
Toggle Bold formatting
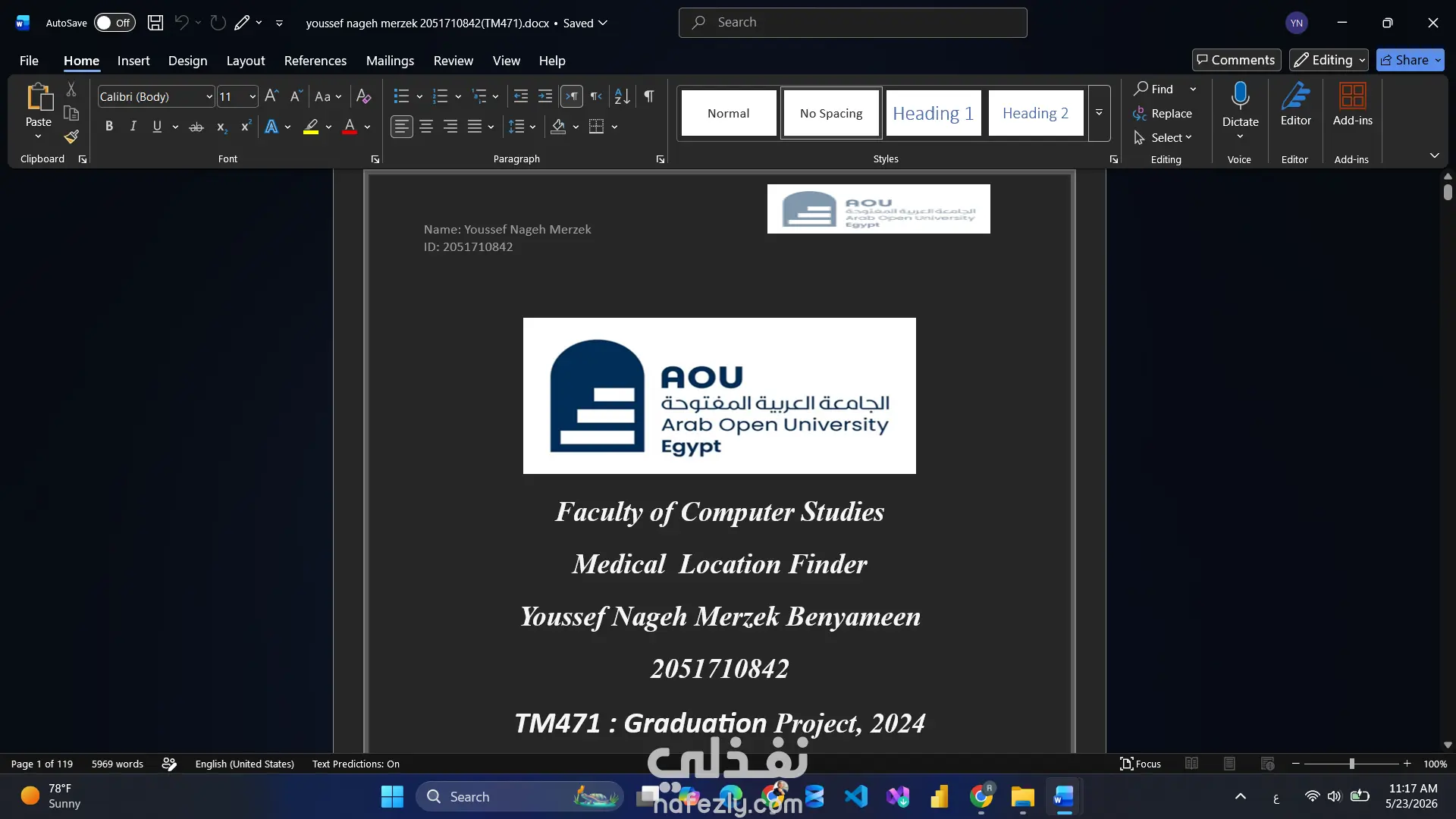click(109, 127)
